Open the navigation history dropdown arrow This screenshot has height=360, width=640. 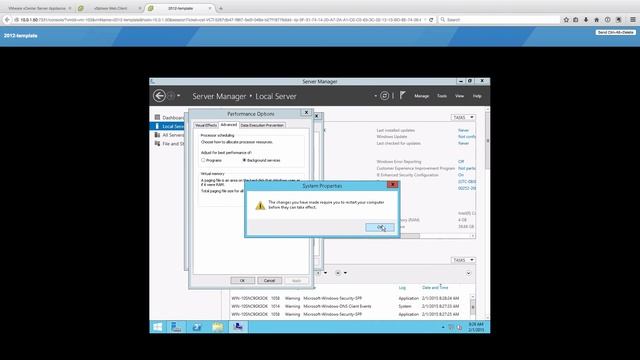(x=179, y=96)
